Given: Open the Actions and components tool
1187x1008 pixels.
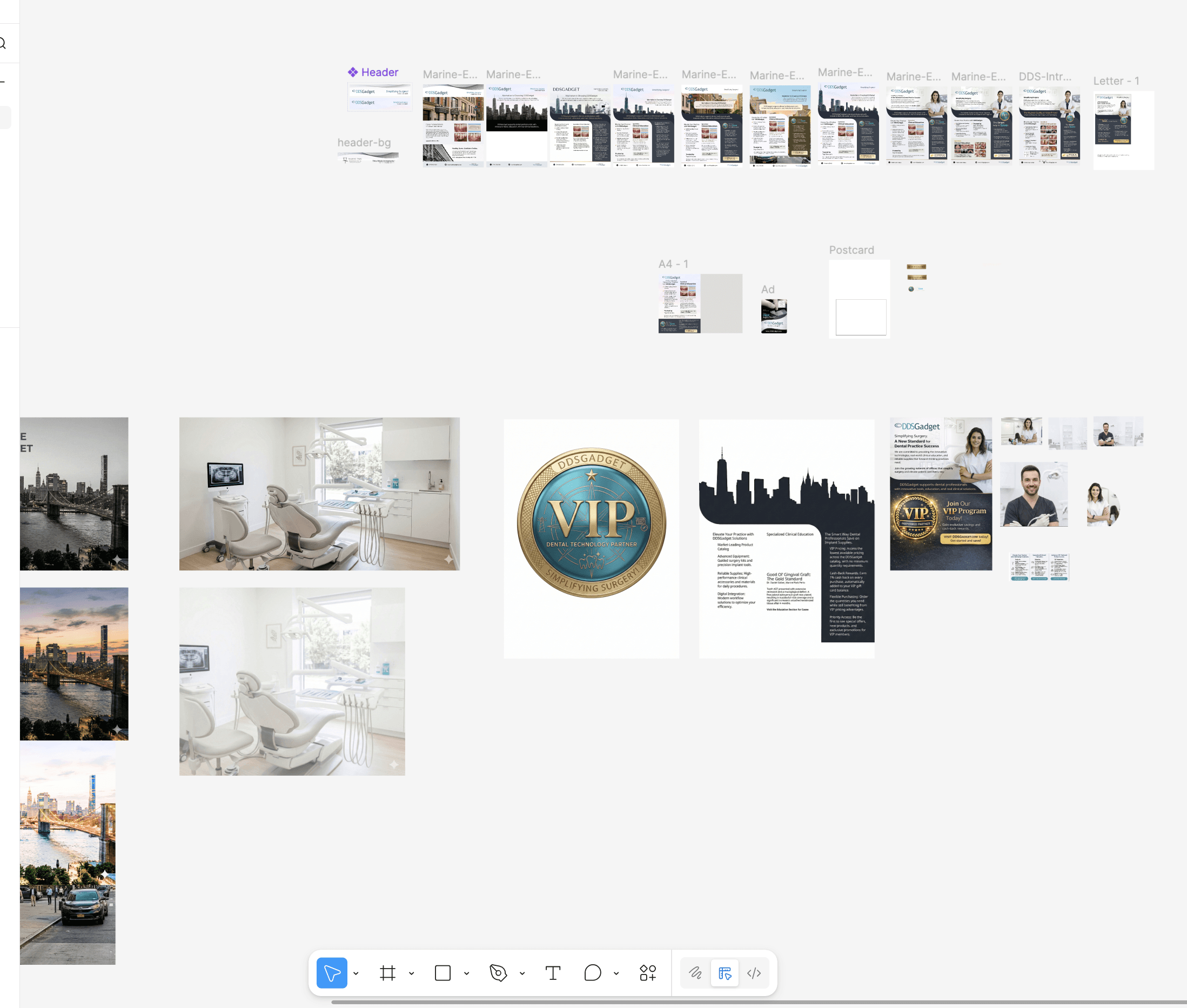Looking at the screenshot, I should (647, 972).
